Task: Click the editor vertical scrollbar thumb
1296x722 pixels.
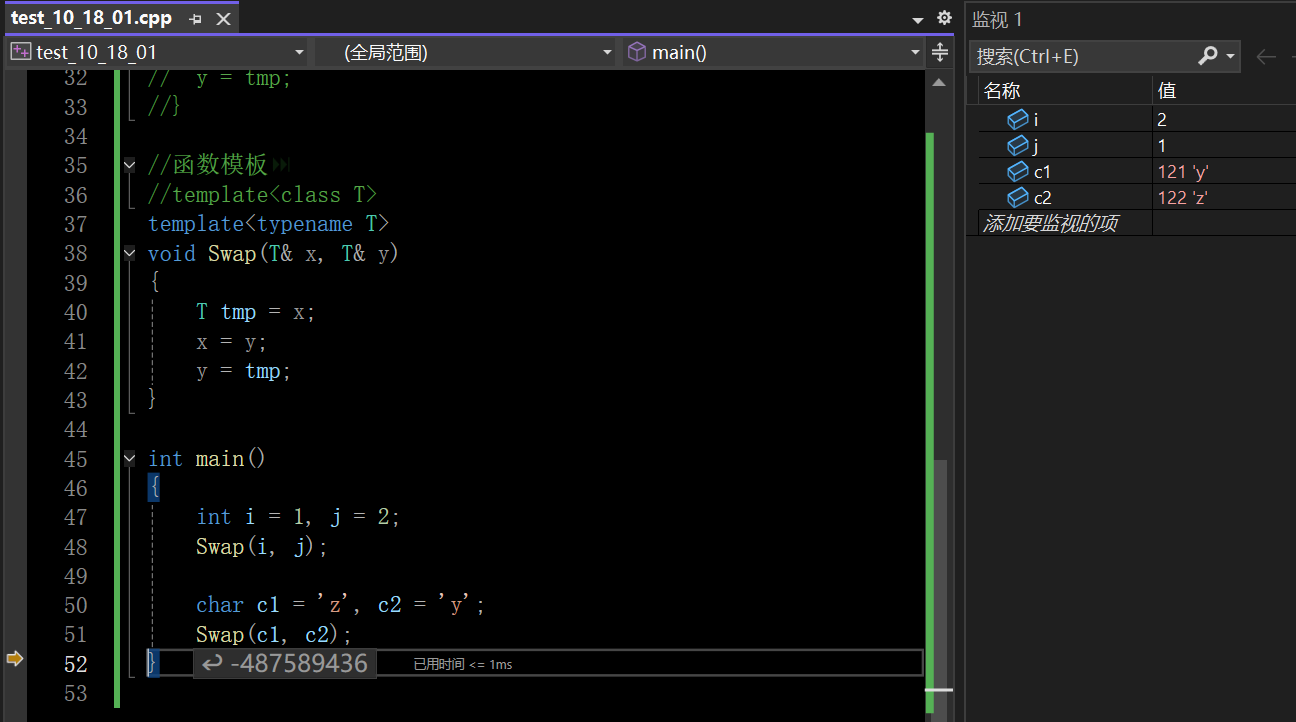Action: [x=939, y=585]
